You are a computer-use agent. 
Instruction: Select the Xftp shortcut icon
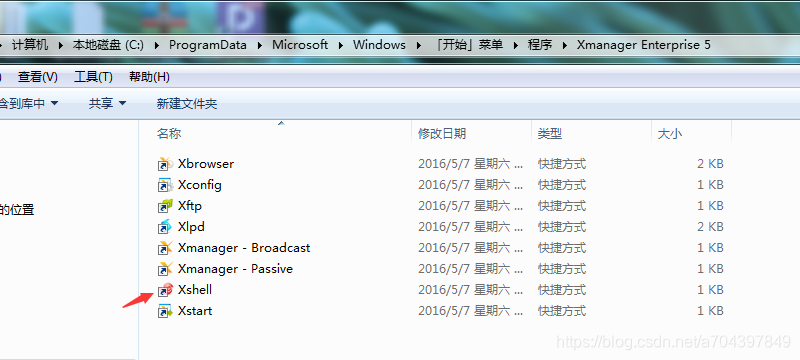(165, 206)
